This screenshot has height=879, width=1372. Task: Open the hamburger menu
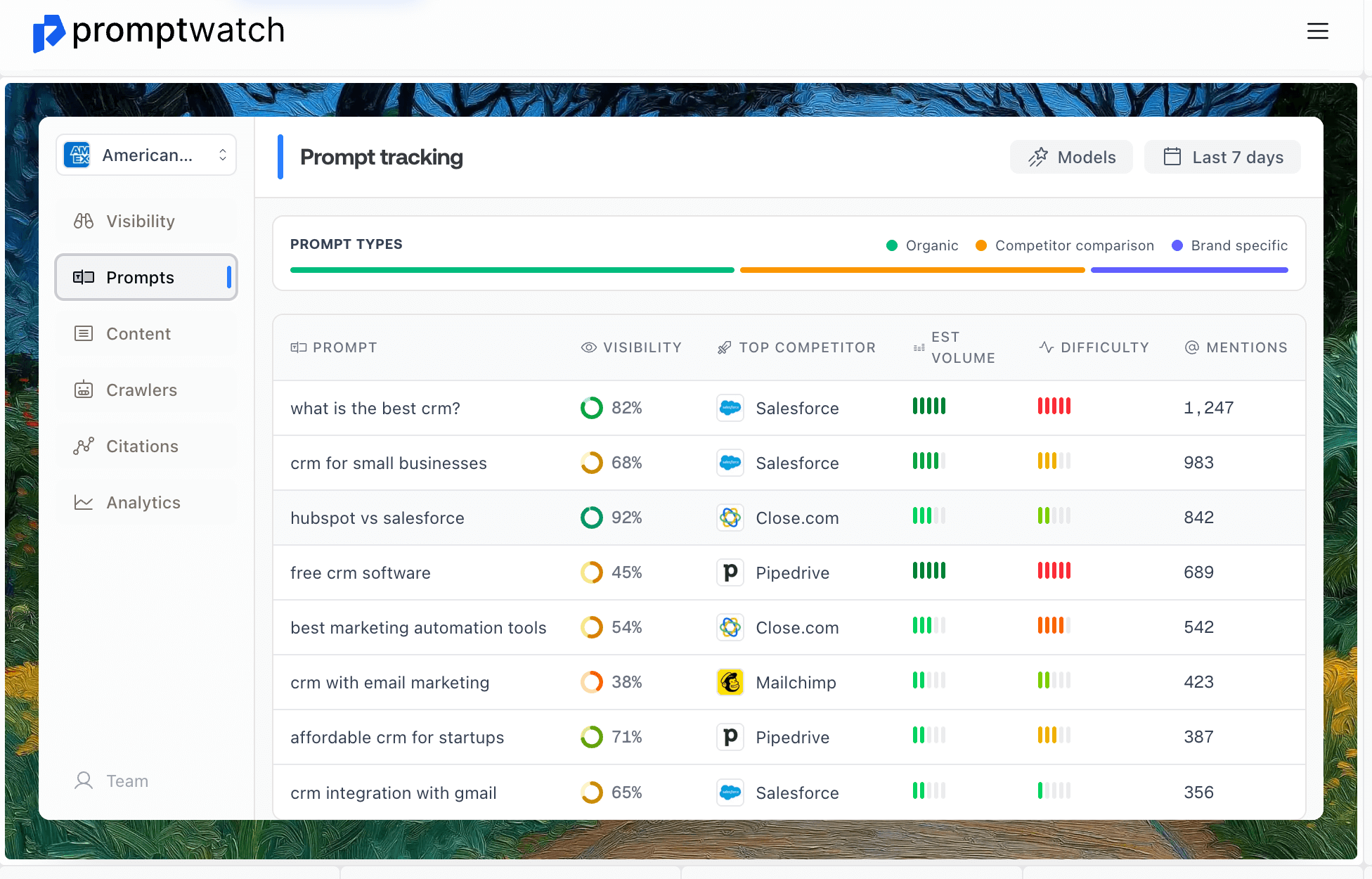[1318, 32]
